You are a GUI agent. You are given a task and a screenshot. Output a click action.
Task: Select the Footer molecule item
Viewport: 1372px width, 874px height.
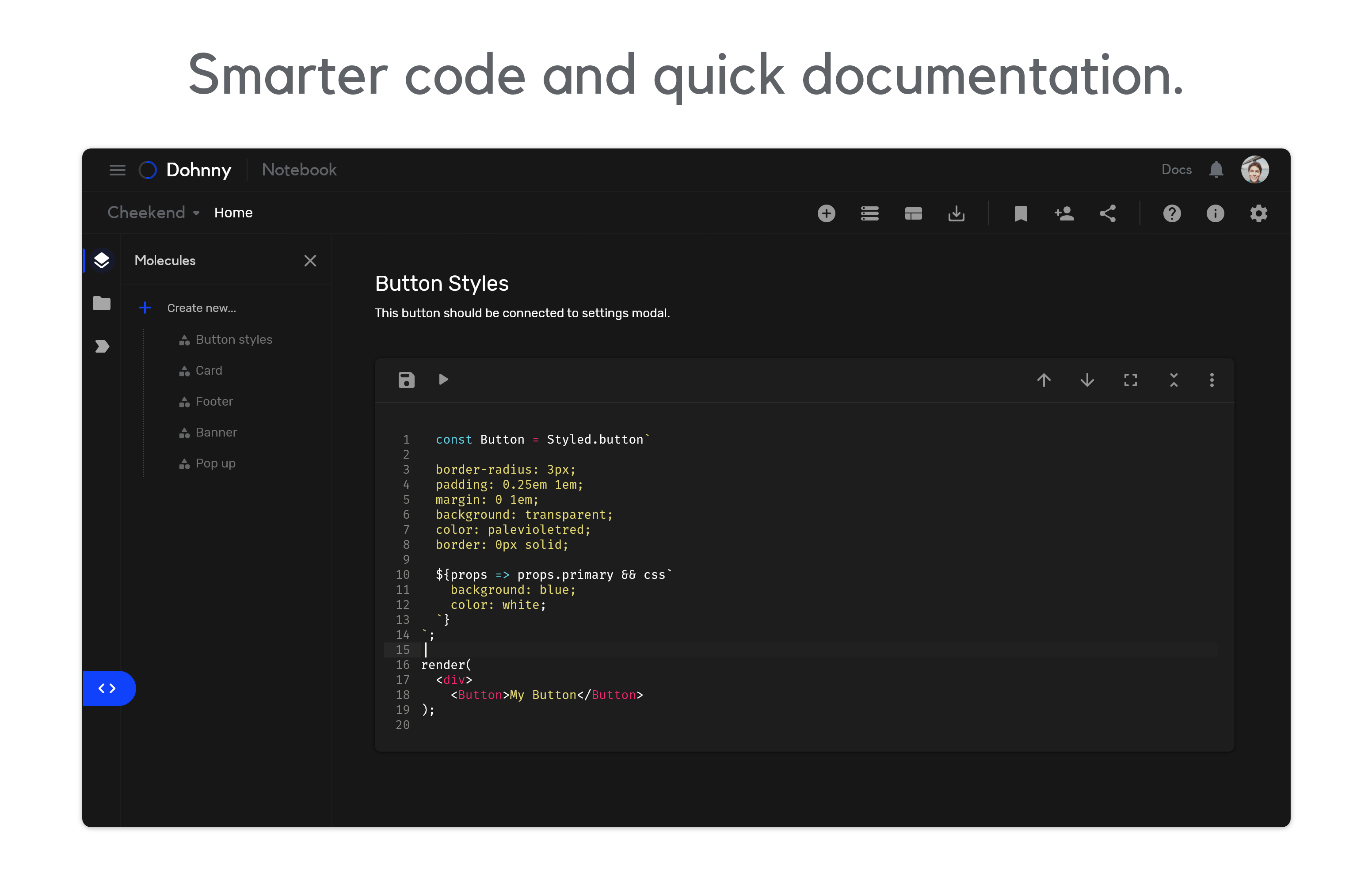coord(213,402)
